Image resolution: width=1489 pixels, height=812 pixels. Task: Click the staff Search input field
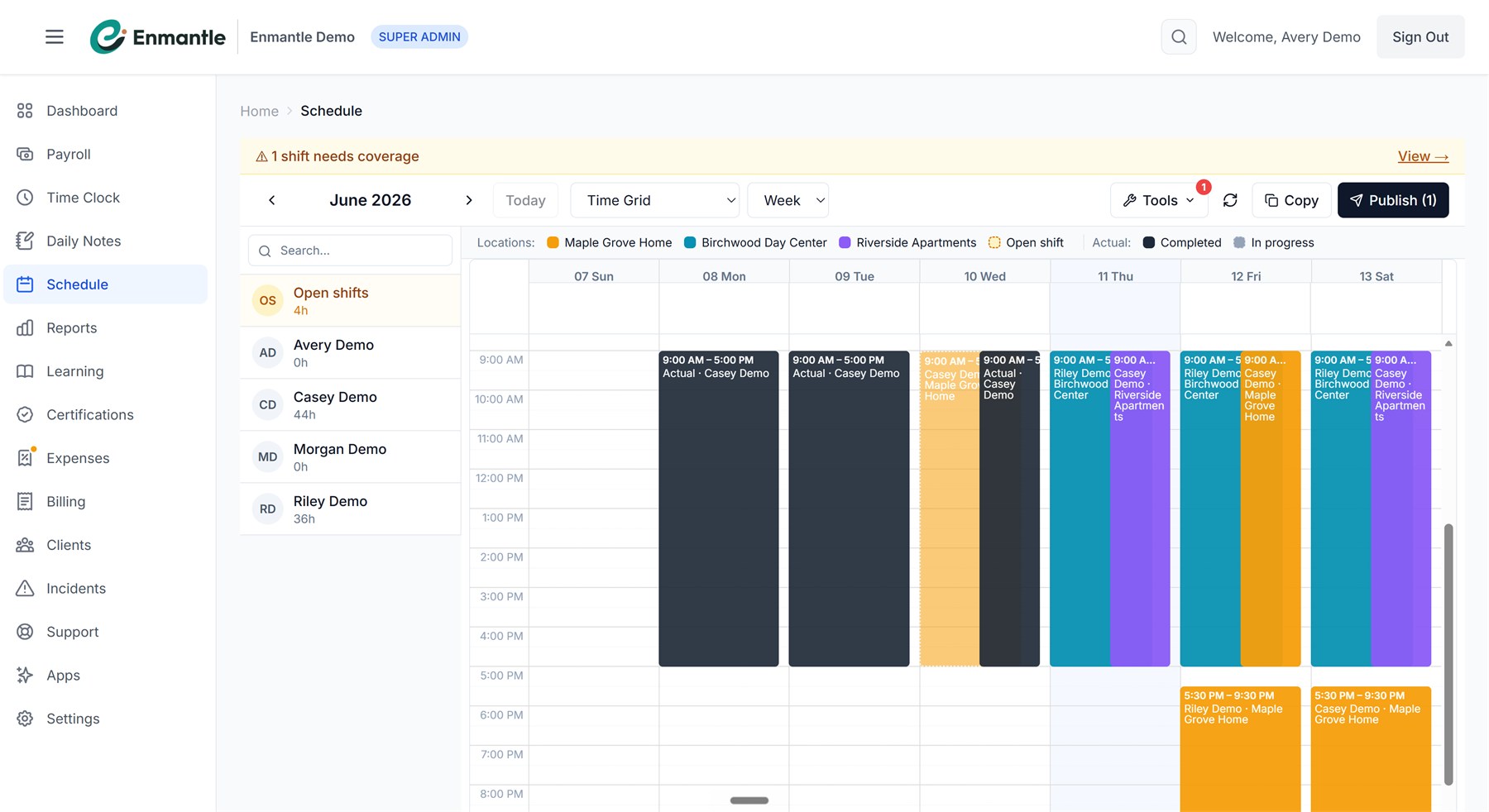[350, 251]
